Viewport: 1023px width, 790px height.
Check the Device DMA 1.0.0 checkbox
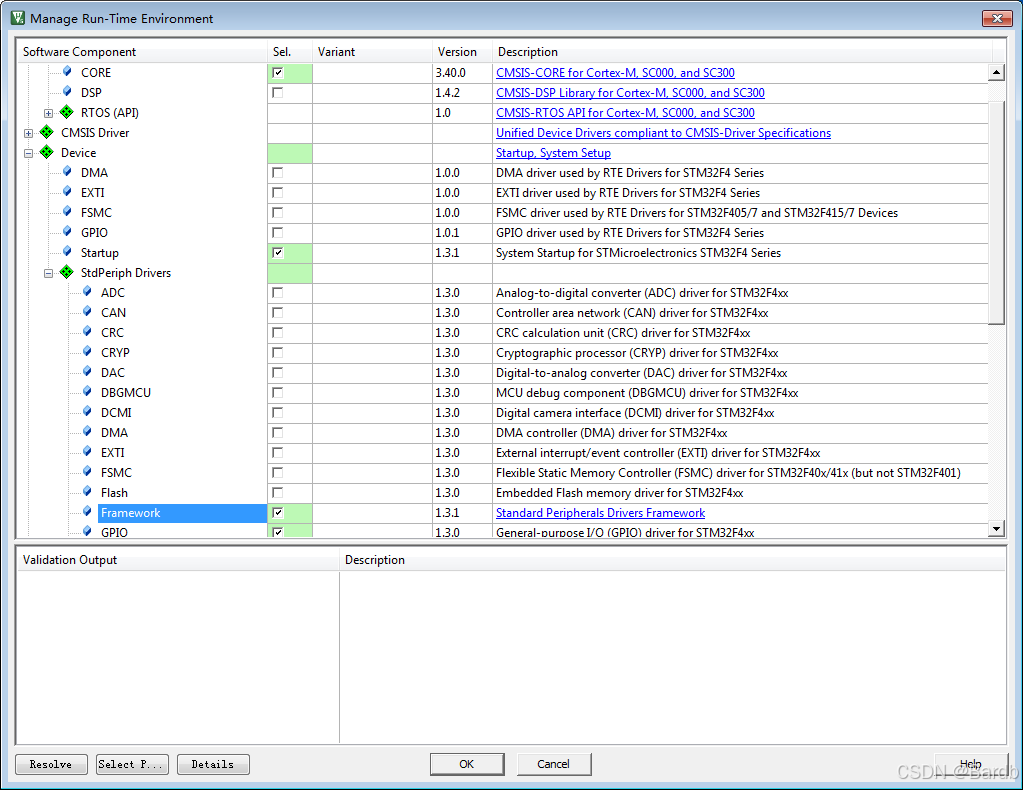[278, 172]
